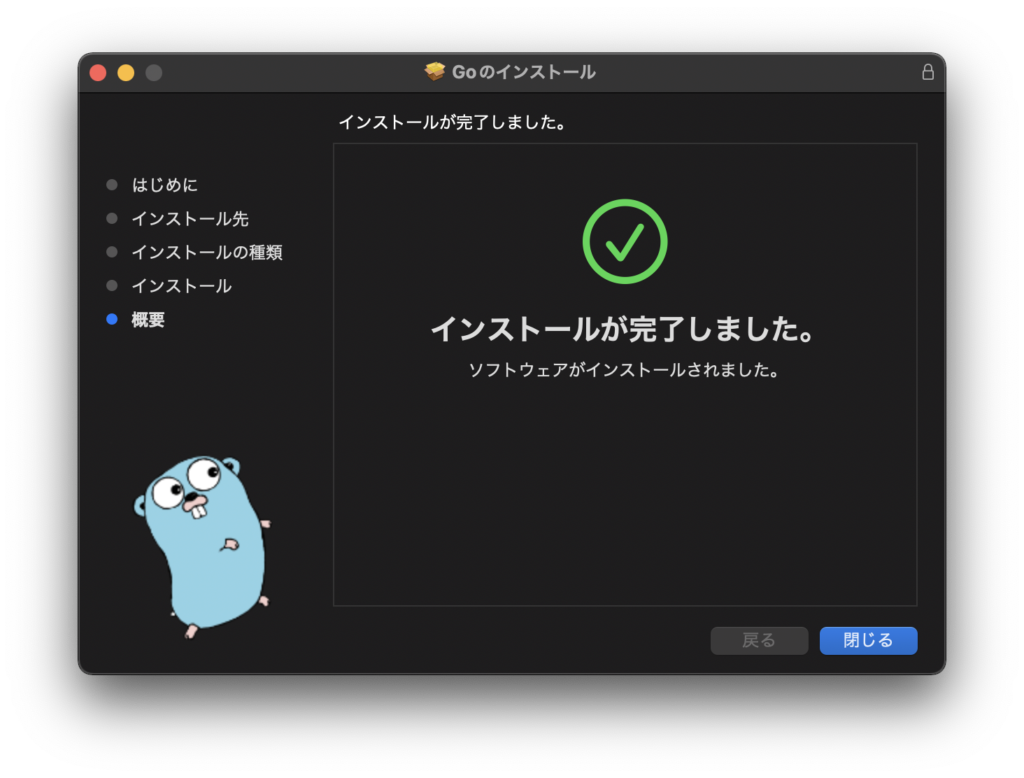The height and width of the screenshot is (778, 1024).
Task: Click the large bold インストールが完了しました。 heading
Action: click(x=624, y=329)
